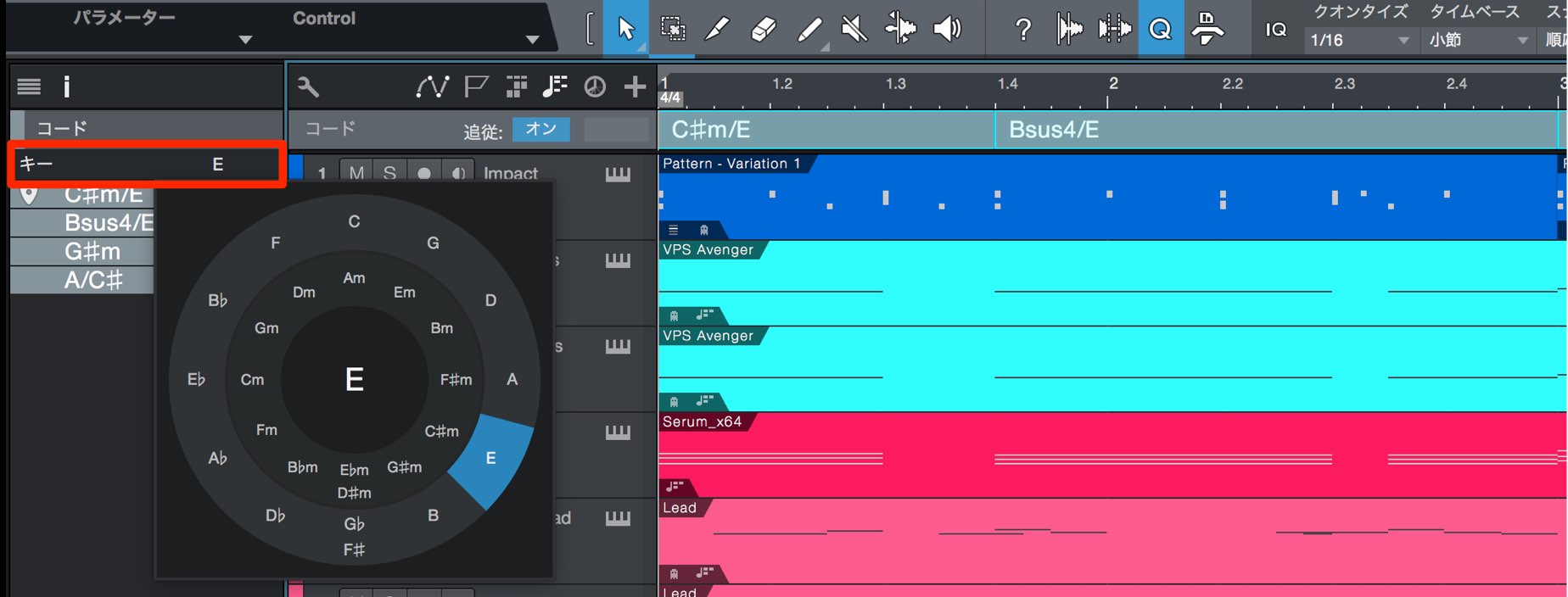Image resolution: width=1568 pixels, height=597 pixels.
Task: Solo the Impact track with S
Action: (x=389, y=173)
